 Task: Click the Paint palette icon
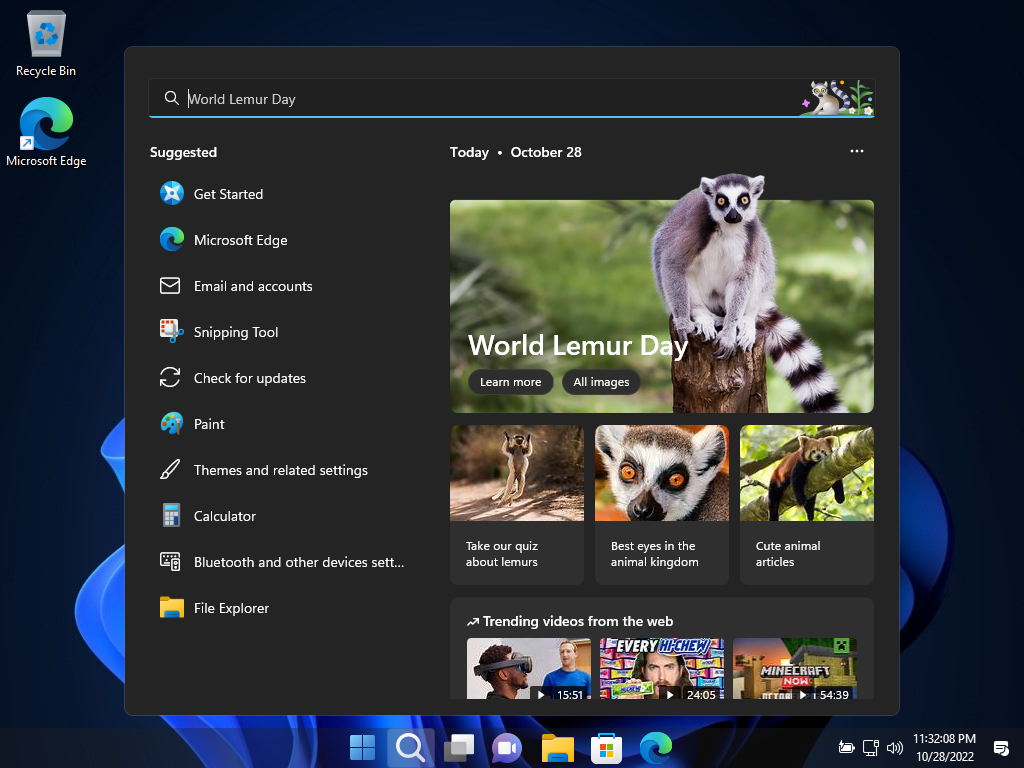click(x=172, y=423)
